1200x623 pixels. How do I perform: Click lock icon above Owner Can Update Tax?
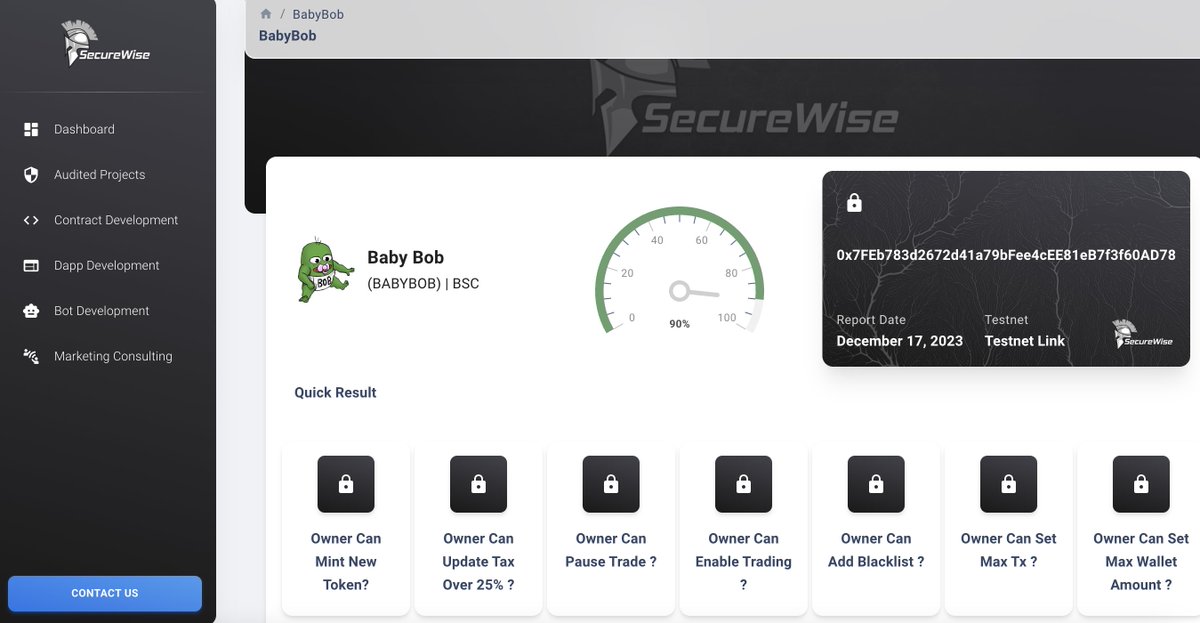click(x=478, y=485)
